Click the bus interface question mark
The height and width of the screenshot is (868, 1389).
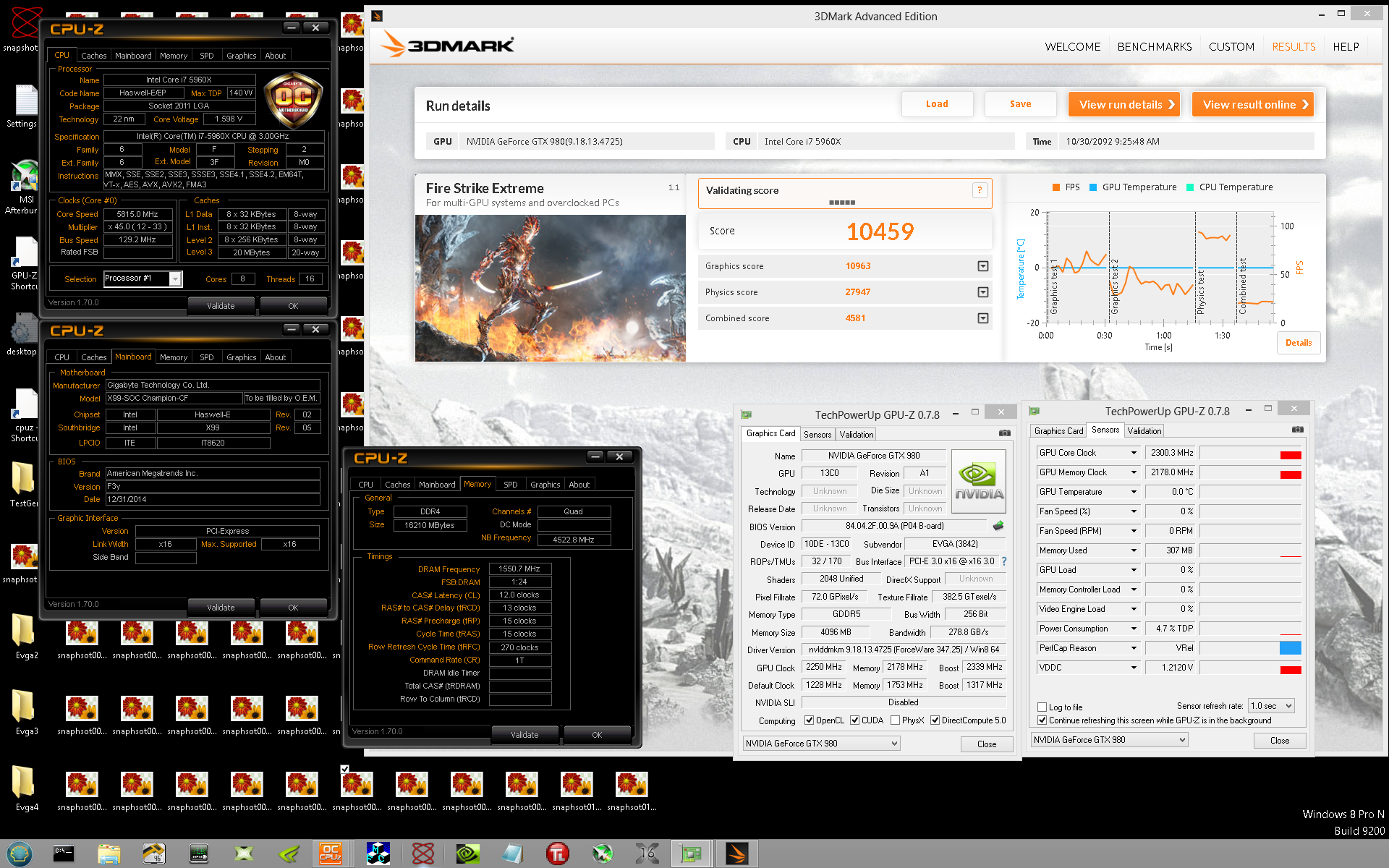(x=1004, y=561)
